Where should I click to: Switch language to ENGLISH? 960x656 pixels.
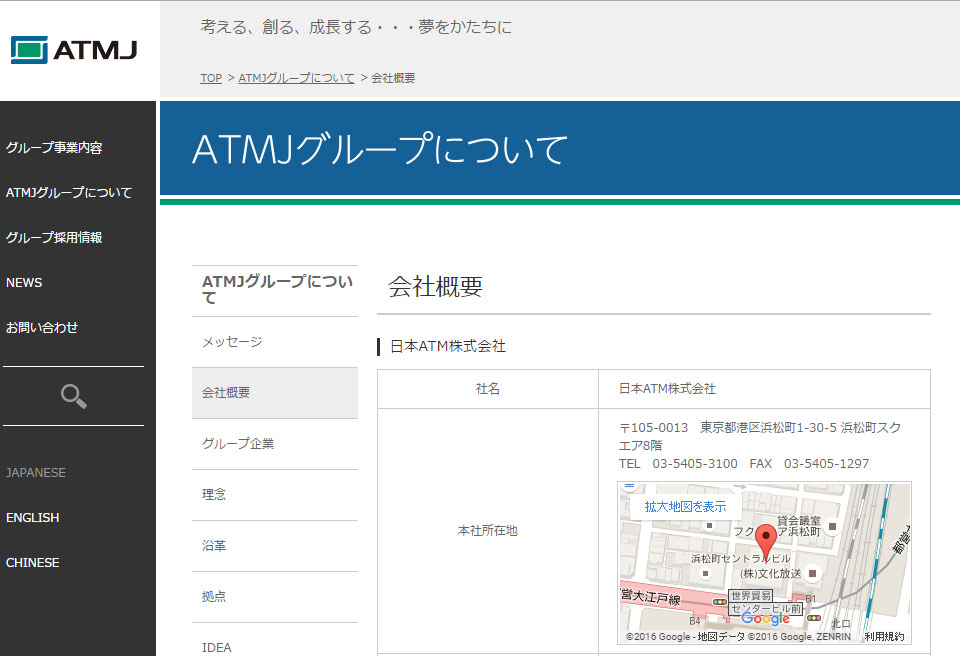click(32, 518)
